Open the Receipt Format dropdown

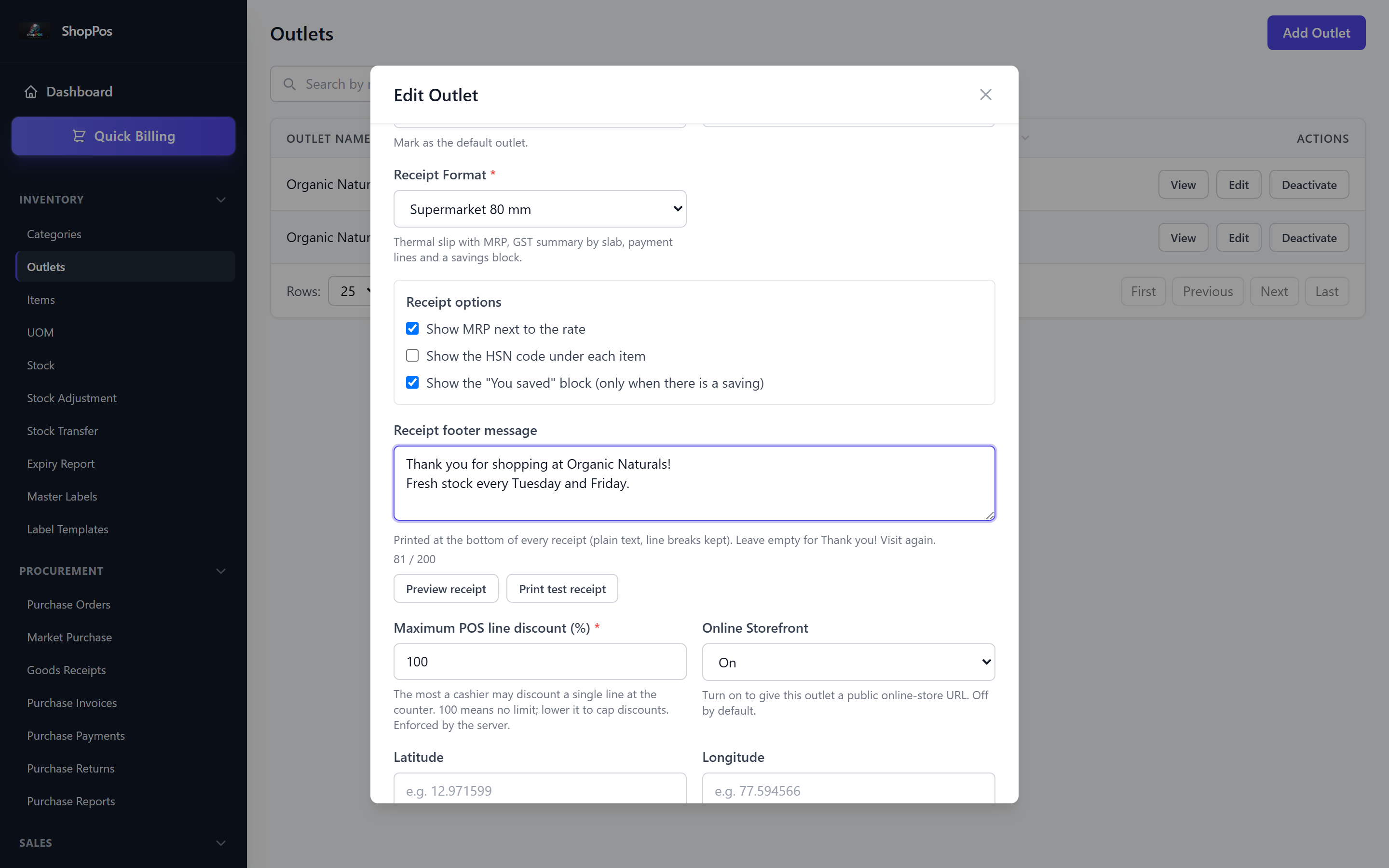coord(540,209)
